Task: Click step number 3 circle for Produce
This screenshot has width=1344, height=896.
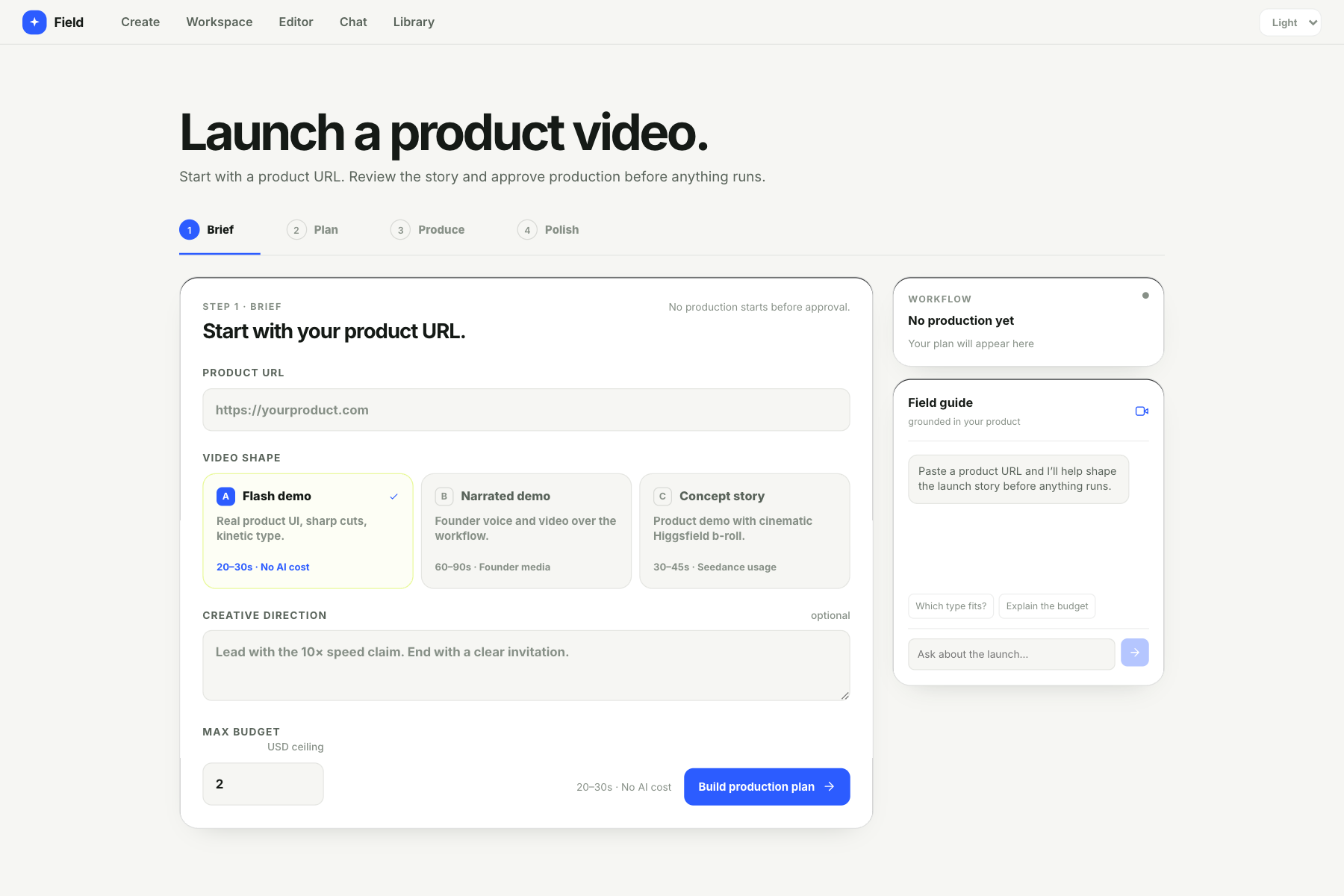Action: [400, 230]
